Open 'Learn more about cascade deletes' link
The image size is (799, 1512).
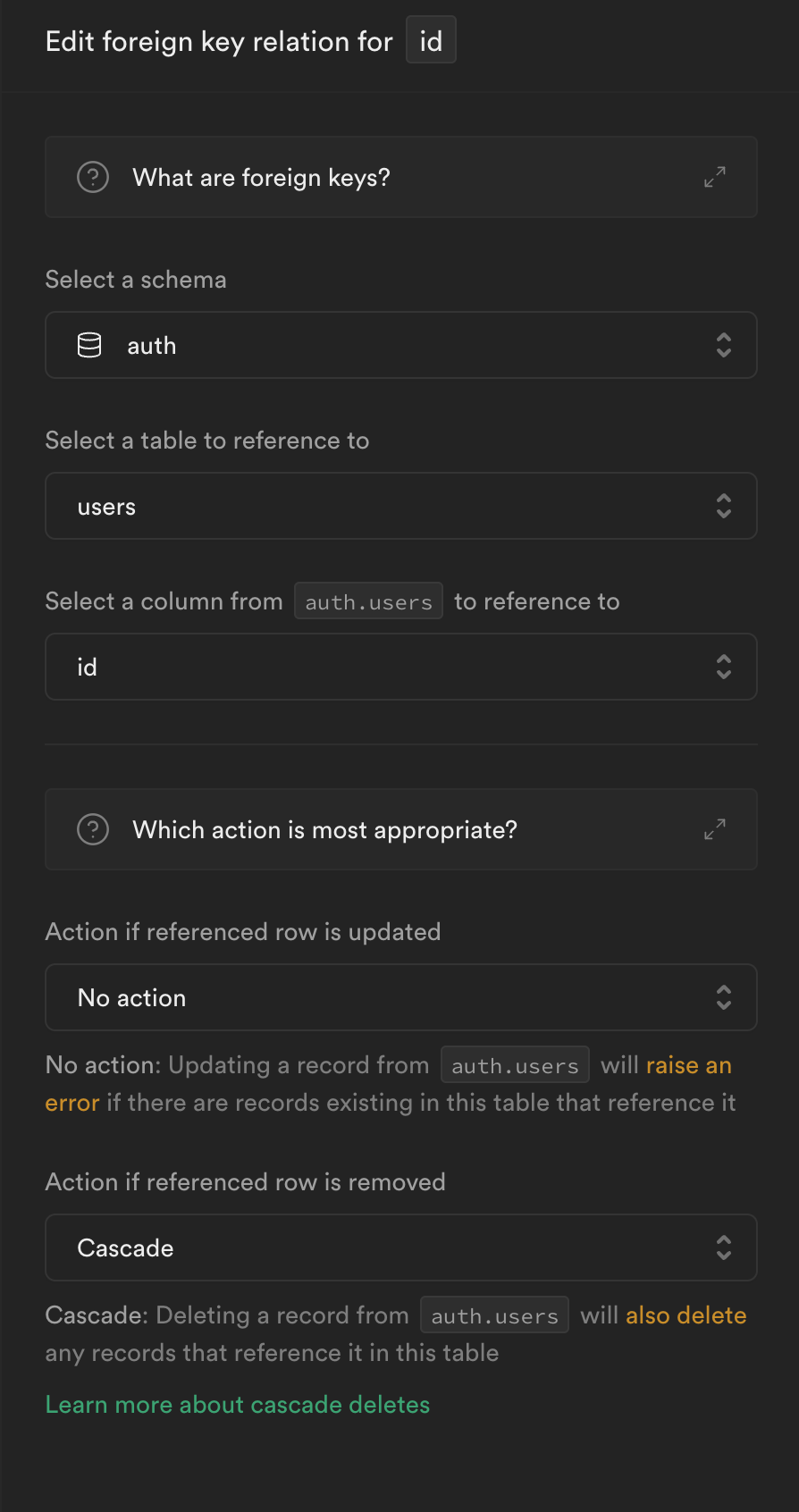pyautogui.click(x=238, y=1405)
